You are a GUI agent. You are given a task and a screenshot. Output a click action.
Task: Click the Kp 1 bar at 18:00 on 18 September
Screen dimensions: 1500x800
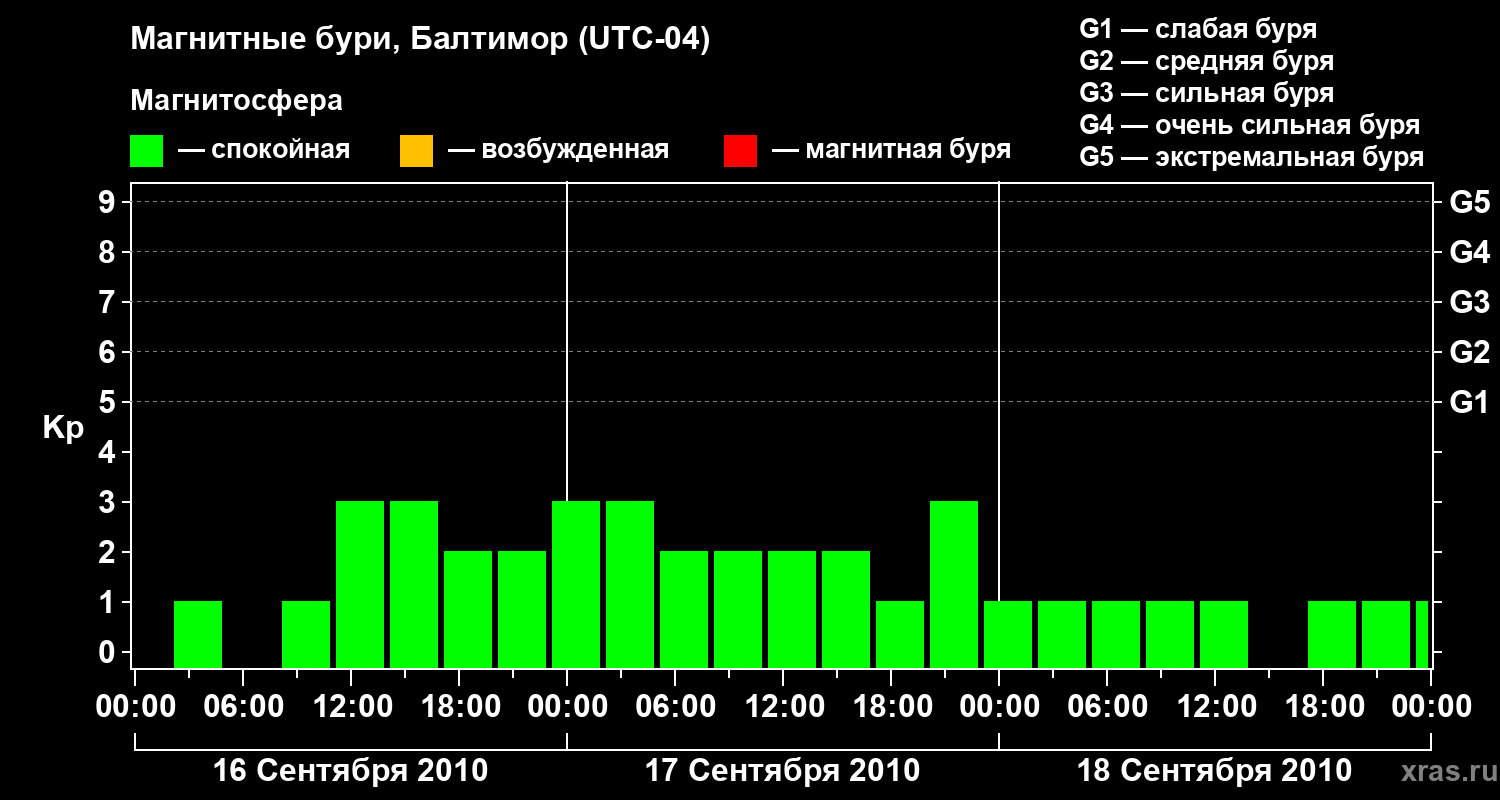coord(1332,634)
